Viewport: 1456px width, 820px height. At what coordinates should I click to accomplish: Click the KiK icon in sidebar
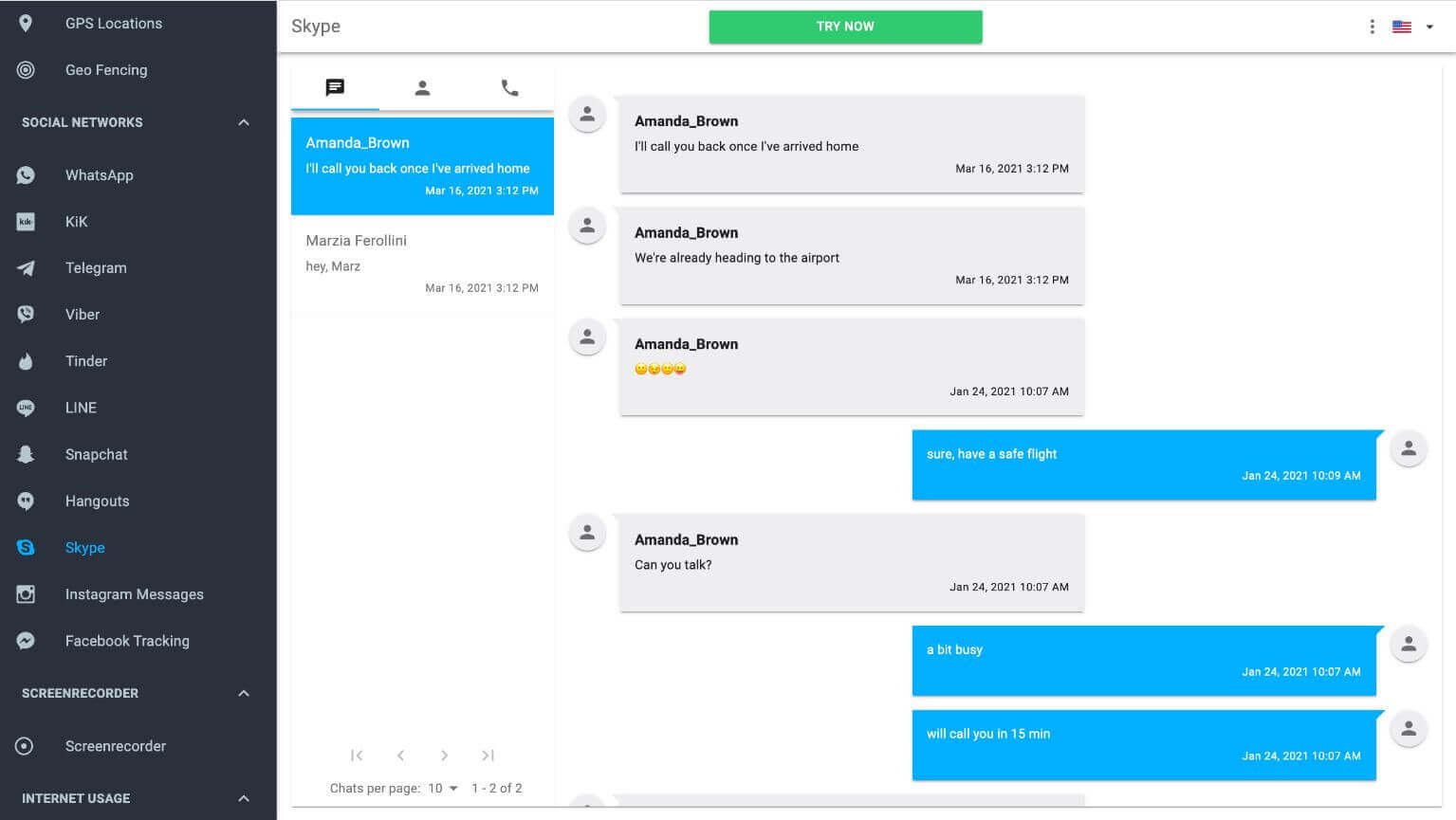pyautogui.click(x=26, y=222)
